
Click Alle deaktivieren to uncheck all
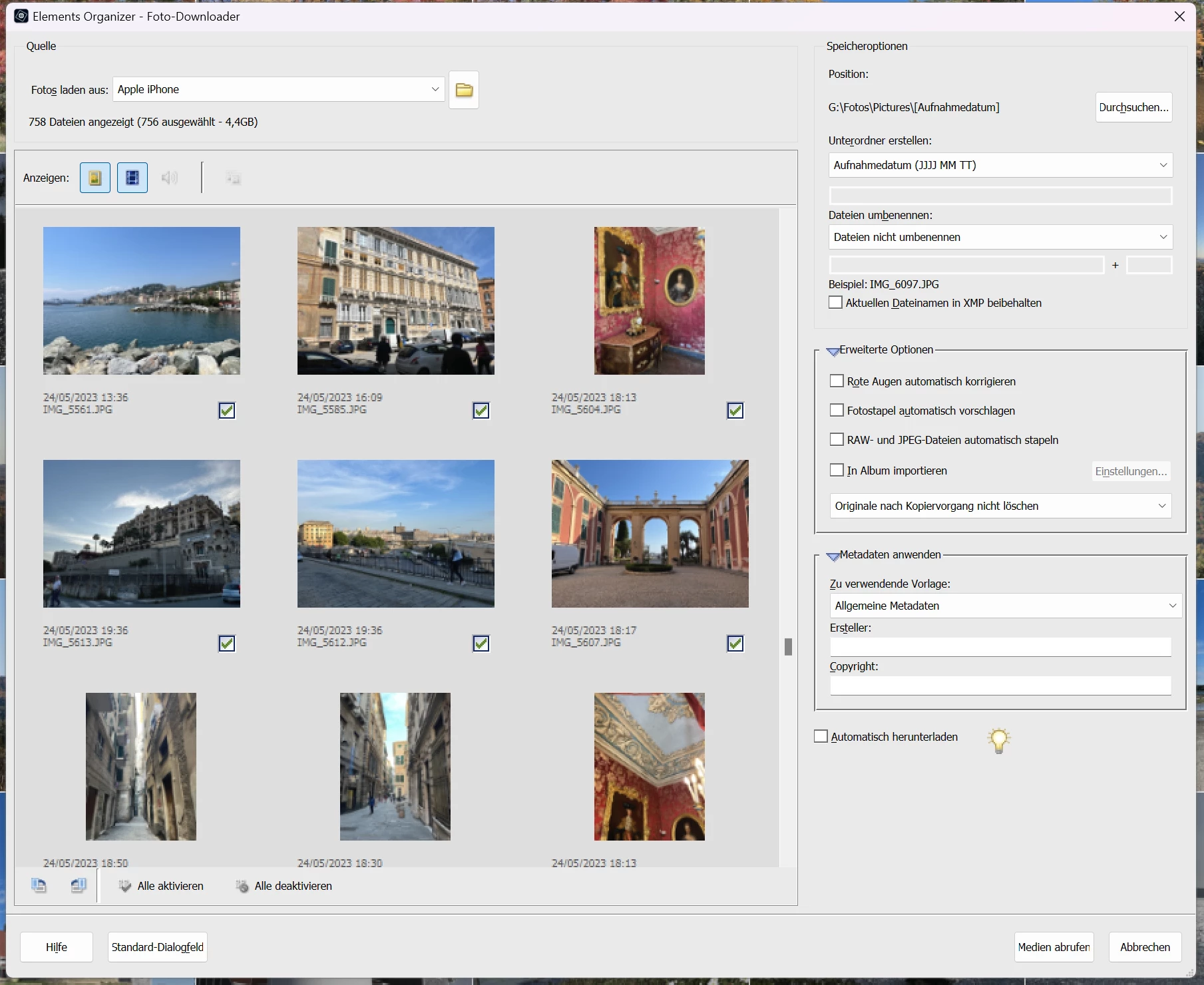284,886
